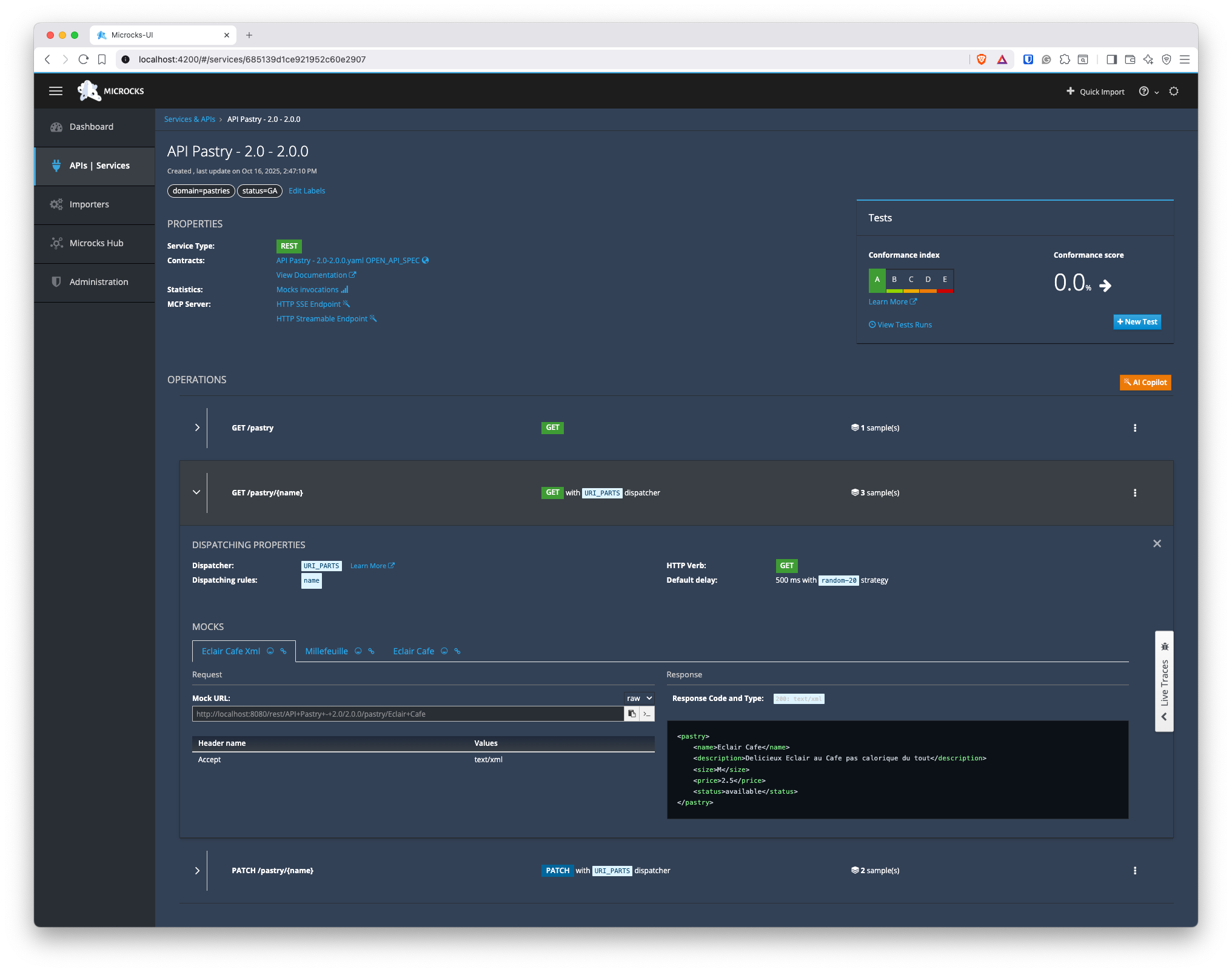Click the curl command terminal icon
The image size is (1232, 972).
(x=648, y=714)
